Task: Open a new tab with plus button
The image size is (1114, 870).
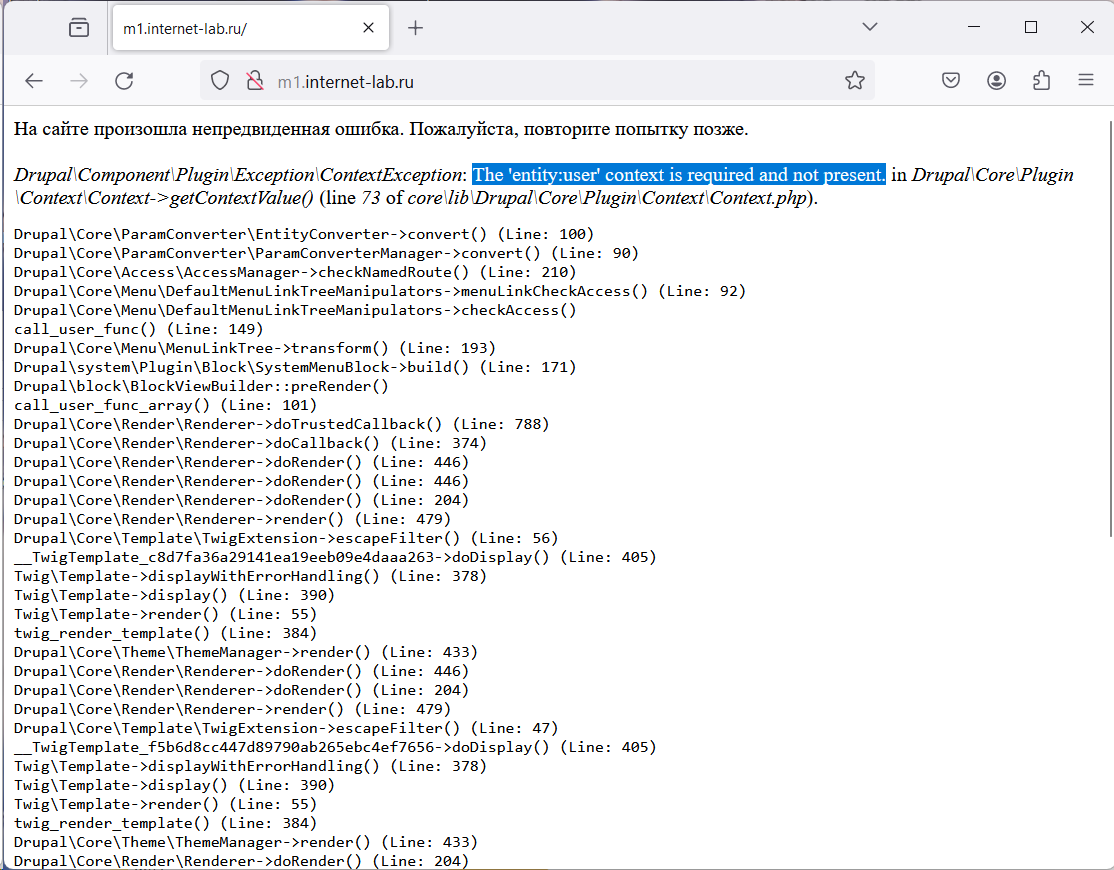Action: (416, 28)
